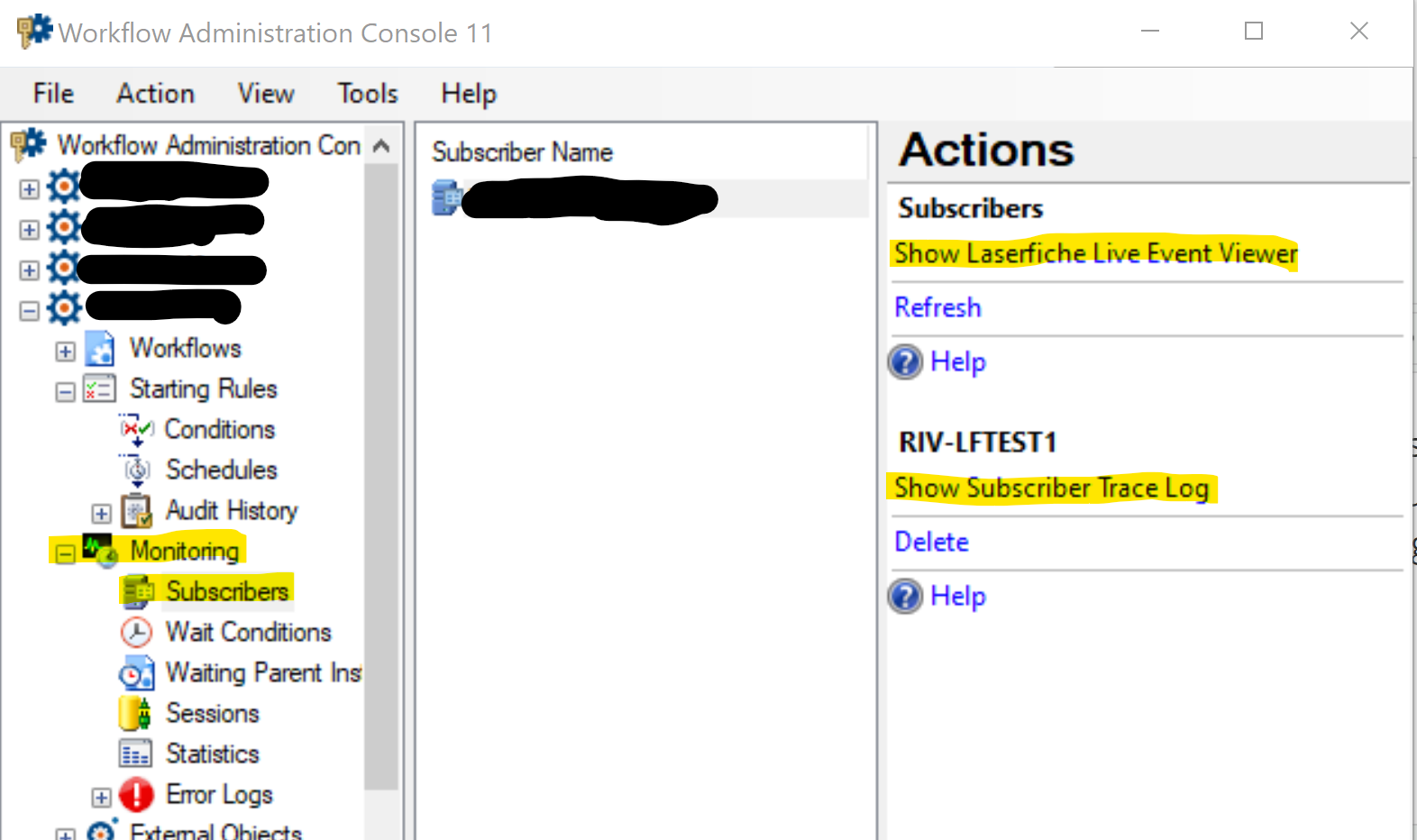Image resolution: width=1417 pixels, height=840 pixels.
Task: Click the Subscriber Name column header
Action: coord(522,152)
